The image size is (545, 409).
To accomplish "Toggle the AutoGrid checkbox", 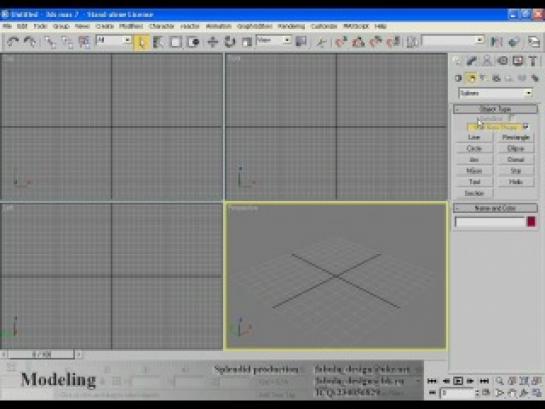I will point(511,118).
